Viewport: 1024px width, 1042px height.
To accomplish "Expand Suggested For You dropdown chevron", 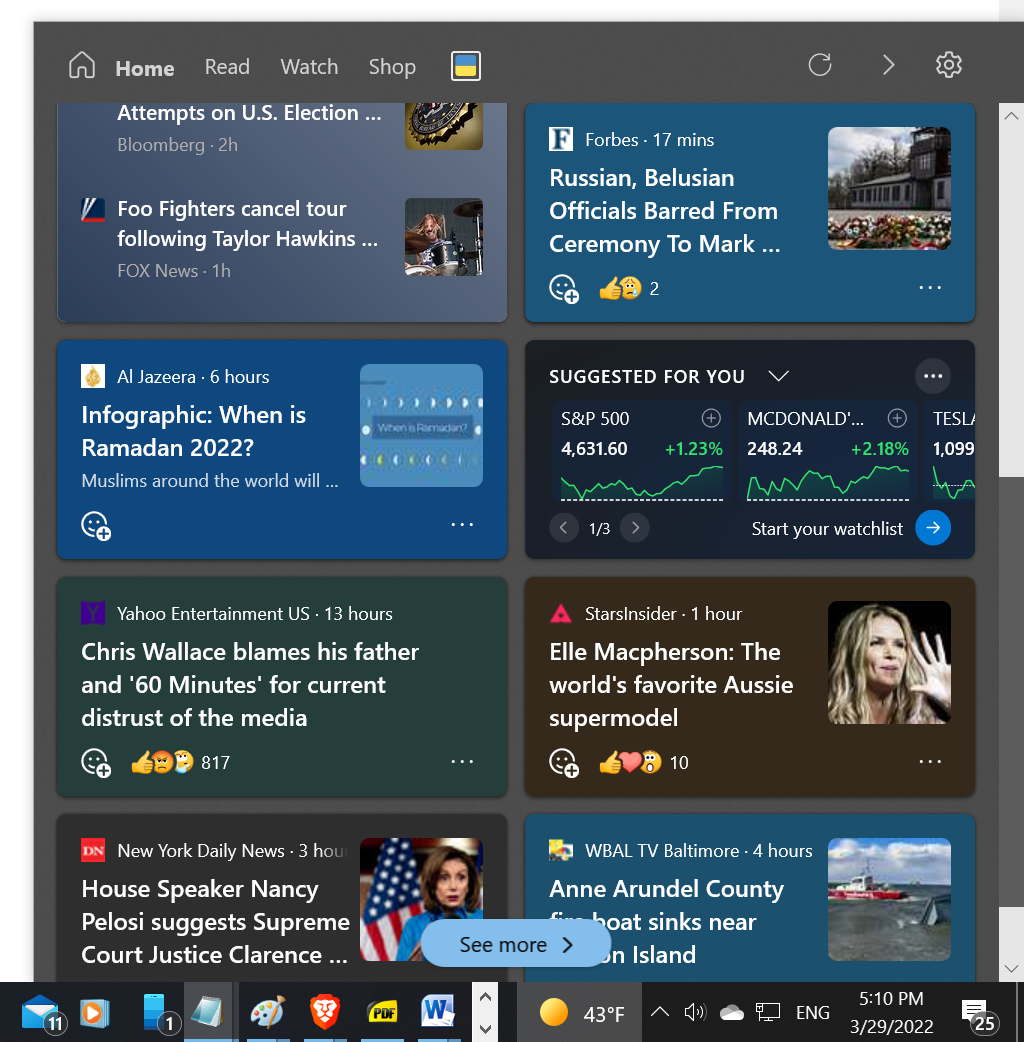I will 778,376.
